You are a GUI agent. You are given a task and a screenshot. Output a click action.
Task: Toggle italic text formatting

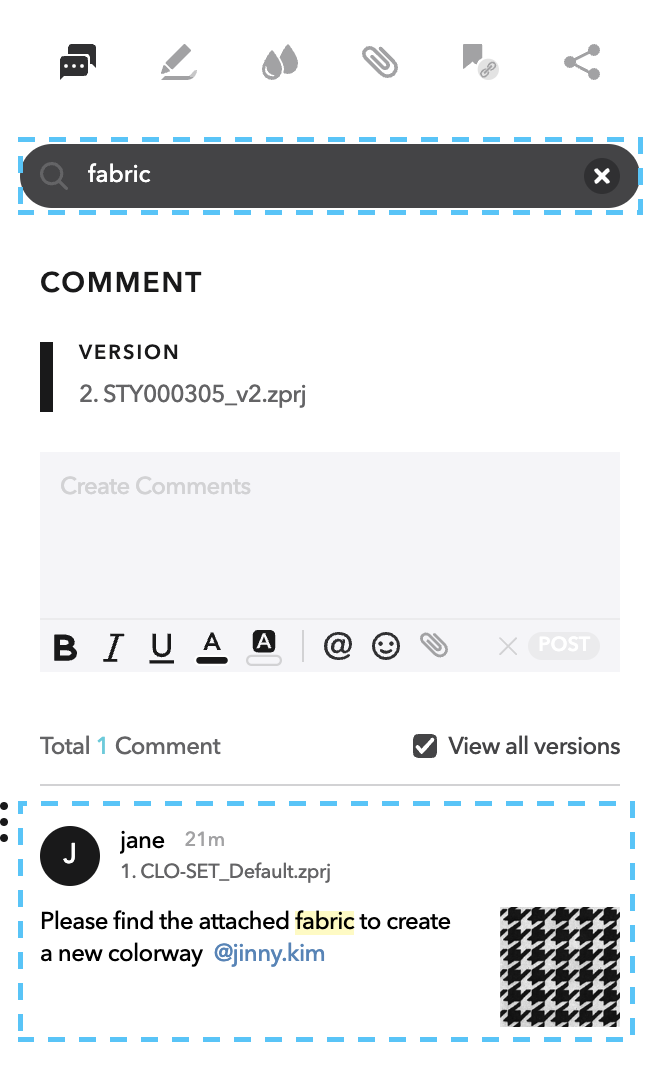[x=114, y=647]
